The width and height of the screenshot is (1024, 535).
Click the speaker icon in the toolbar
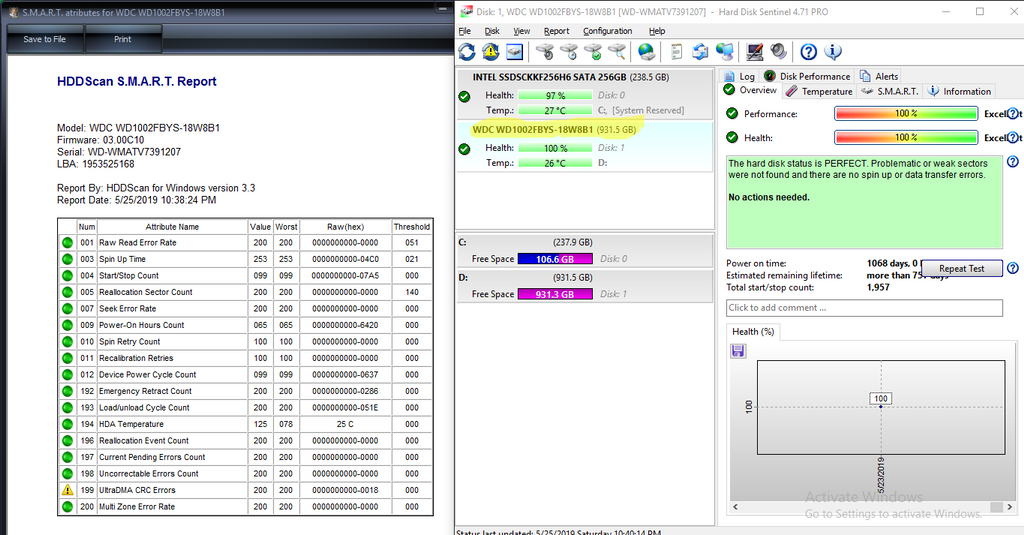coord(778,52)
